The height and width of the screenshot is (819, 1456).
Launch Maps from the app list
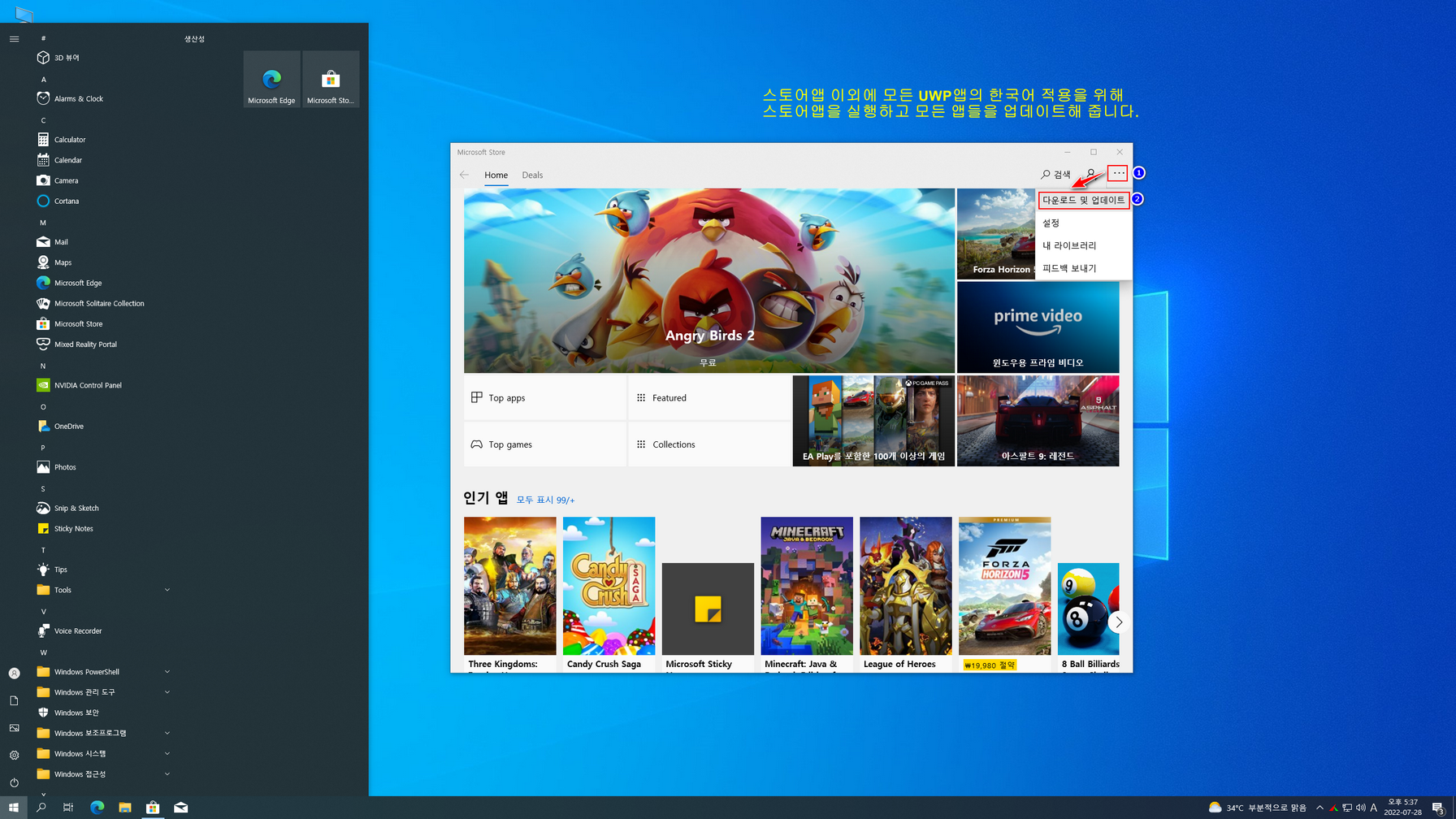click(102, 262)
